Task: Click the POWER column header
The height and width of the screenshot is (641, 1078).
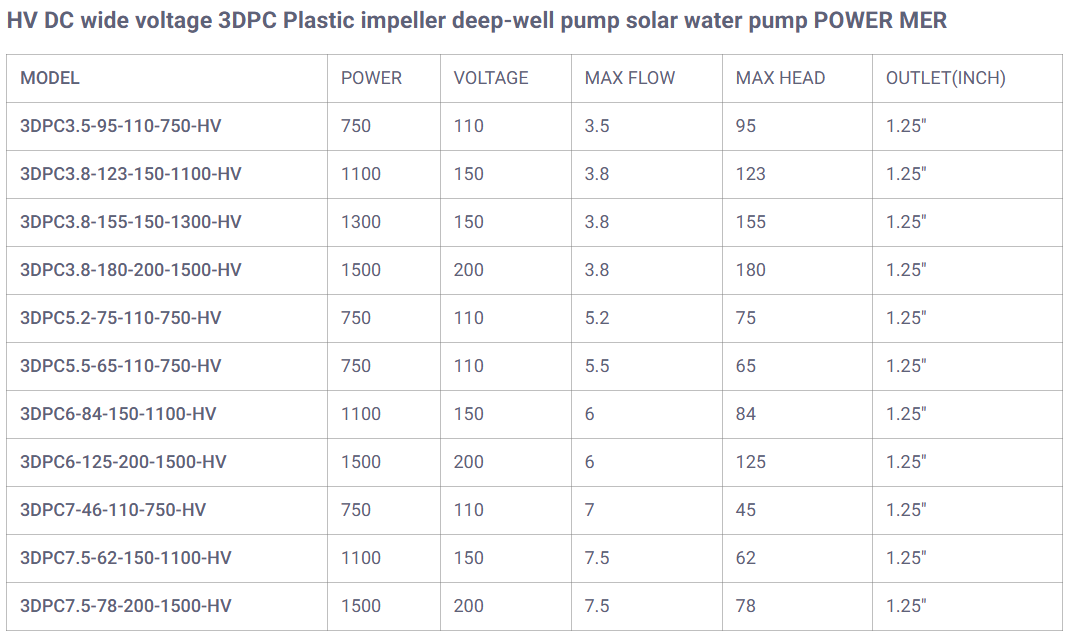Action: pos(371,78)
